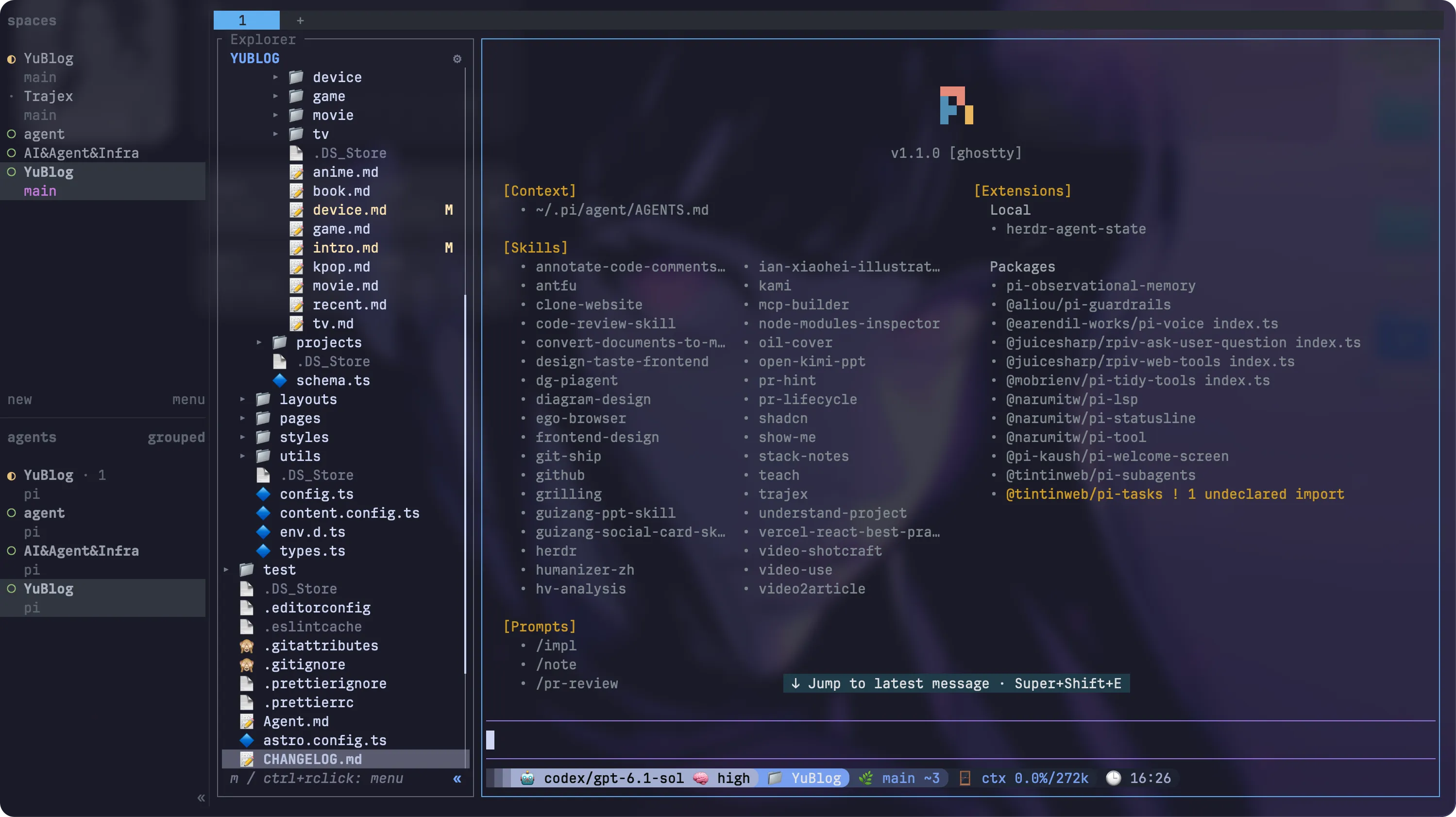This screenshot has height=817, width=1456.
Task: Expand the test folder arrow
Action: (x=226, y=570)
